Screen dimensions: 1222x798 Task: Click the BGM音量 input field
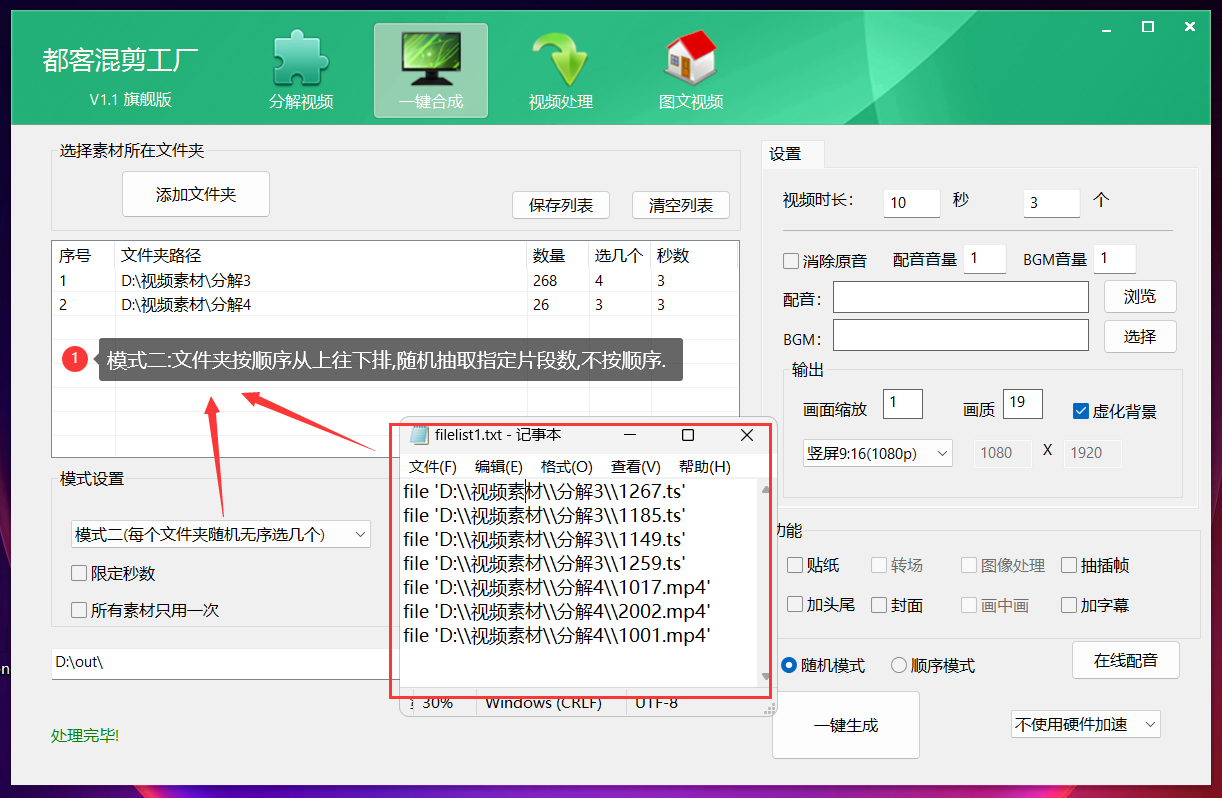(x=1115, y=259)
